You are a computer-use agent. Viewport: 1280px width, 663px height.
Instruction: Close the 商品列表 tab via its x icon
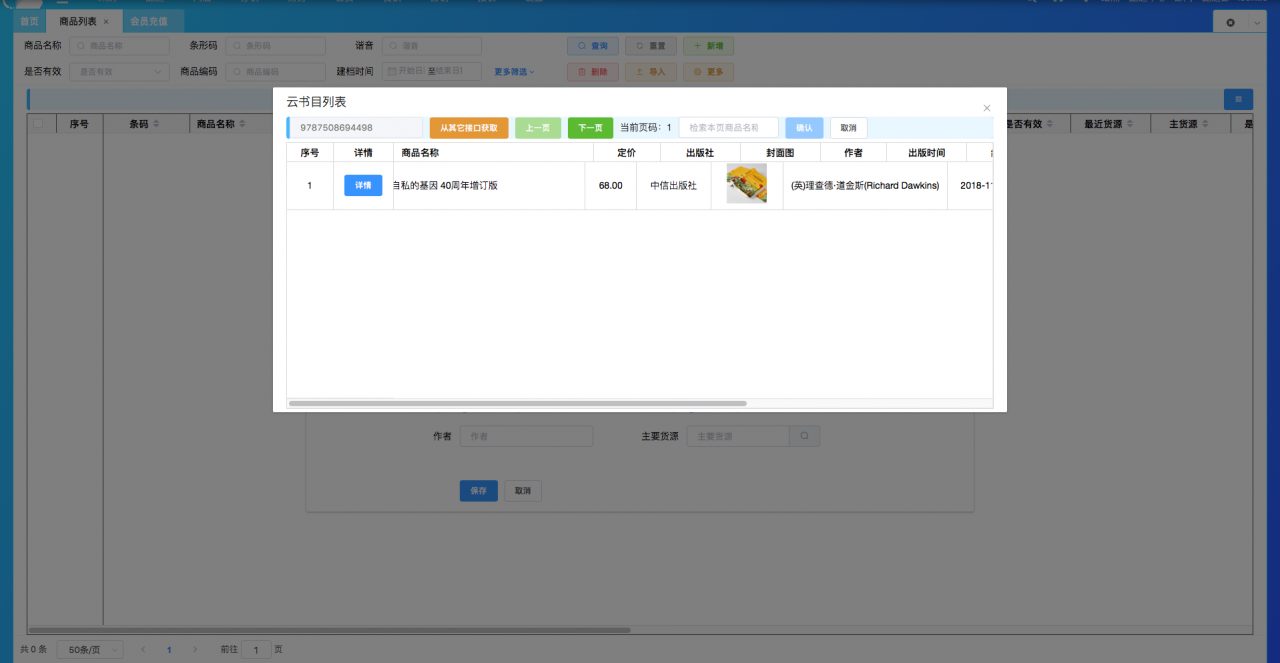coord(106,21)
